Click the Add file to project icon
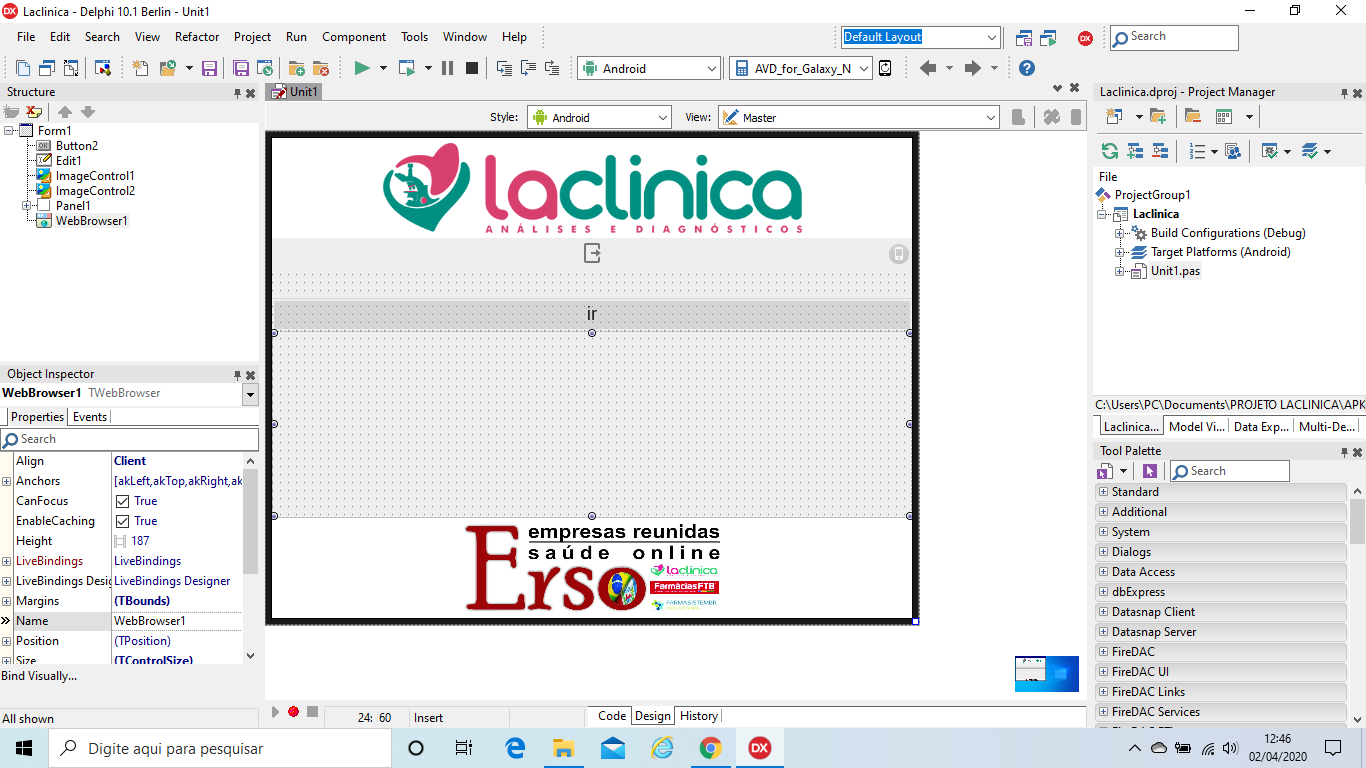Viewport: 1366px width, 768px height. (297, 68)
